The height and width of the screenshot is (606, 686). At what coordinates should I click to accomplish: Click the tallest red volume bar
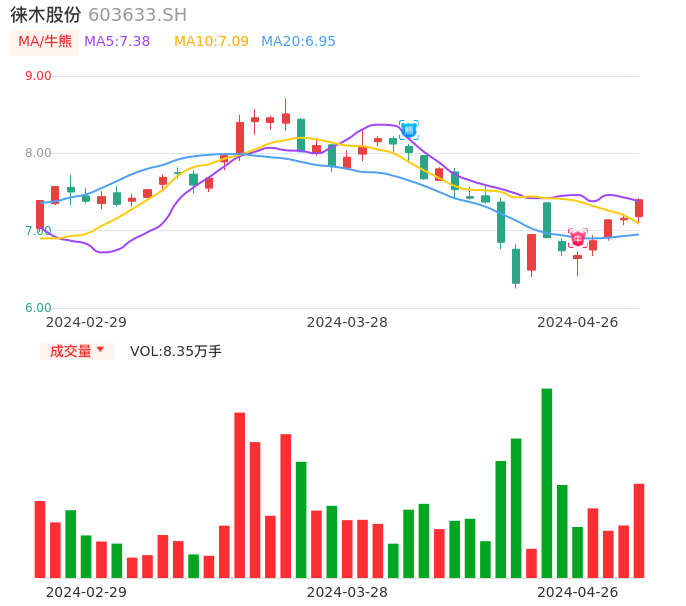(x=240, y=495)
